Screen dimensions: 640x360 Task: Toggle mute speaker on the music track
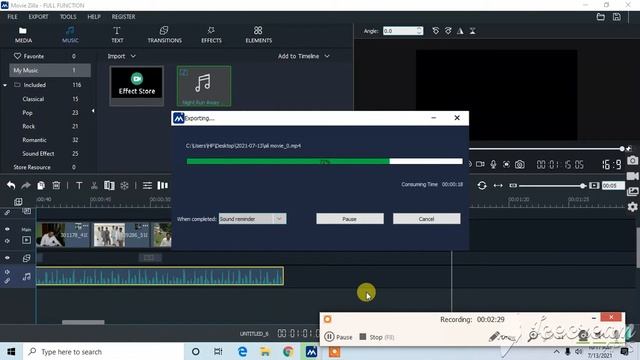[x=7, y=272]
